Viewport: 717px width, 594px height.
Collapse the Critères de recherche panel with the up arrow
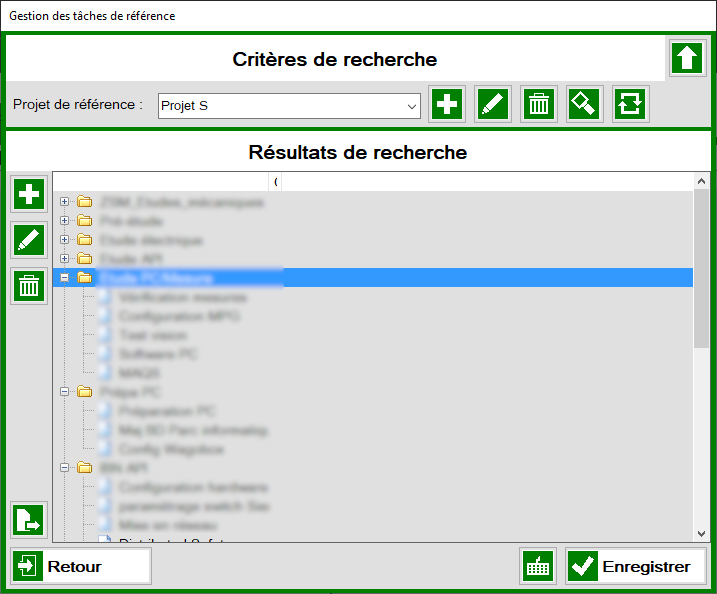pos(687,58)
